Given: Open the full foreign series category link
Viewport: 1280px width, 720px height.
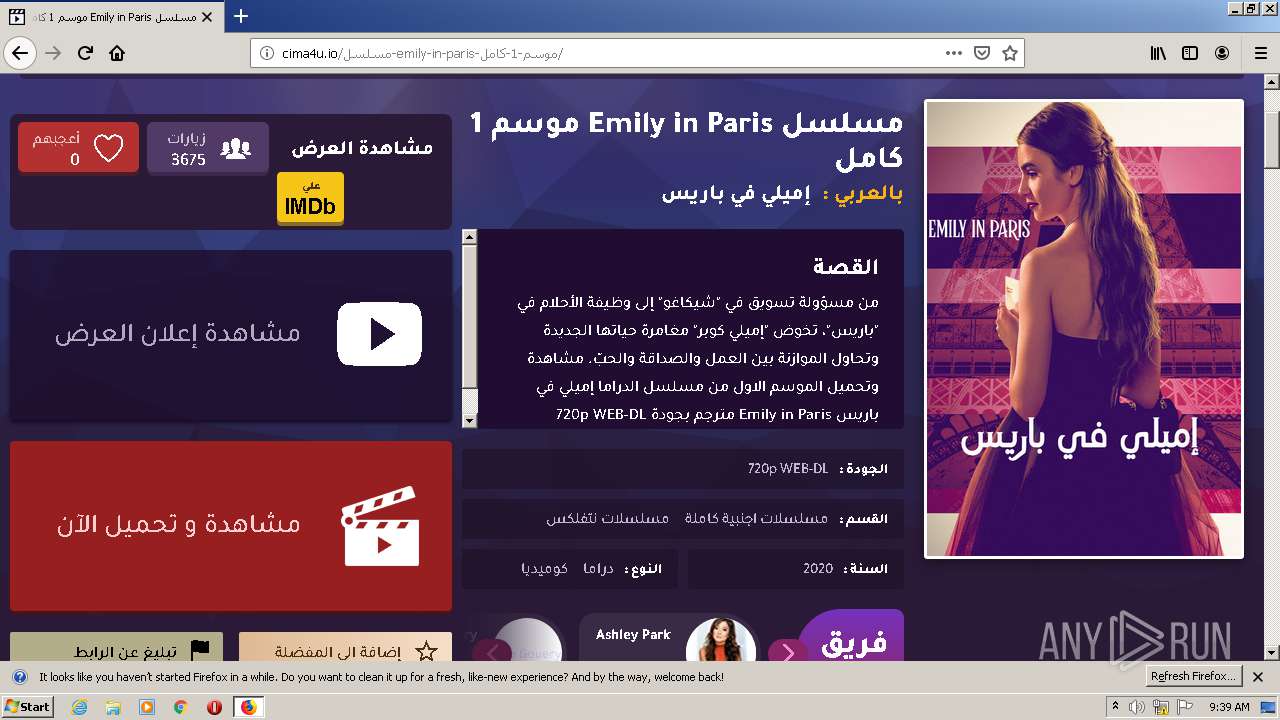Looking at the screenshot, I should [x=756, y=518].
